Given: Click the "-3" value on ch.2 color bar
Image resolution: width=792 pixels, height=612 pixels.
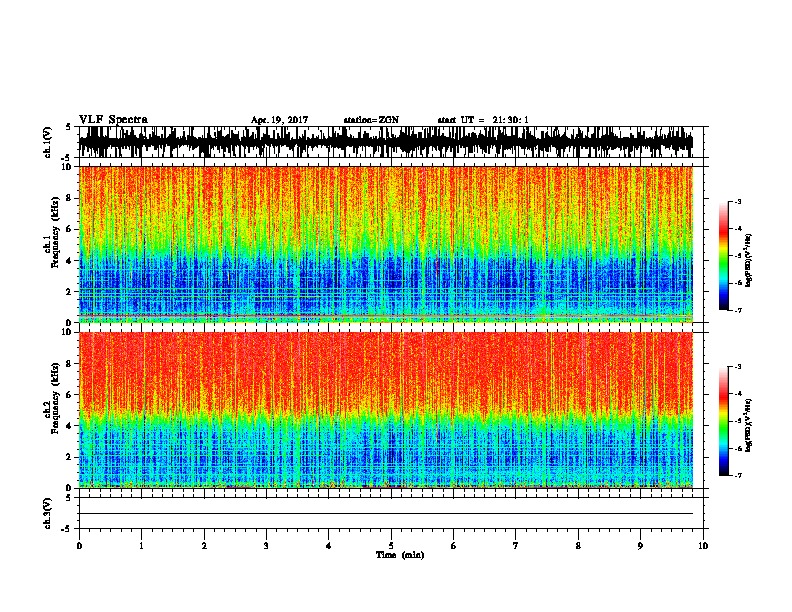Looking at the screenshot, I should point(737,367).
